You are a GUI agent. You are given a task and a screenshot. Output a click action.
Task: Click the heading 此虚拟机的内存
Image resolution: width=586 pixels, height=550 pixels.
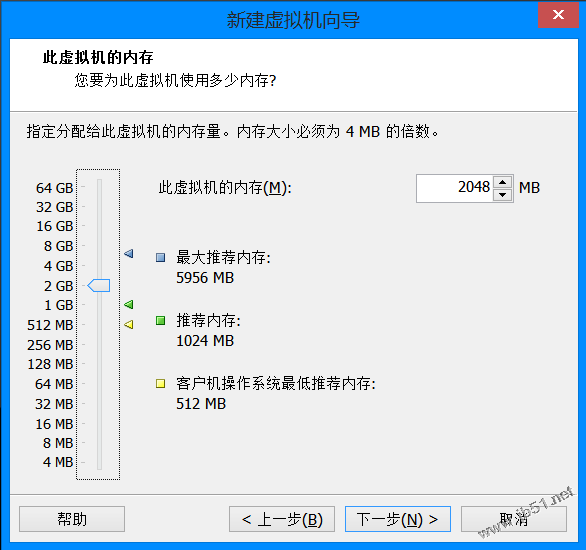[98, 58]
